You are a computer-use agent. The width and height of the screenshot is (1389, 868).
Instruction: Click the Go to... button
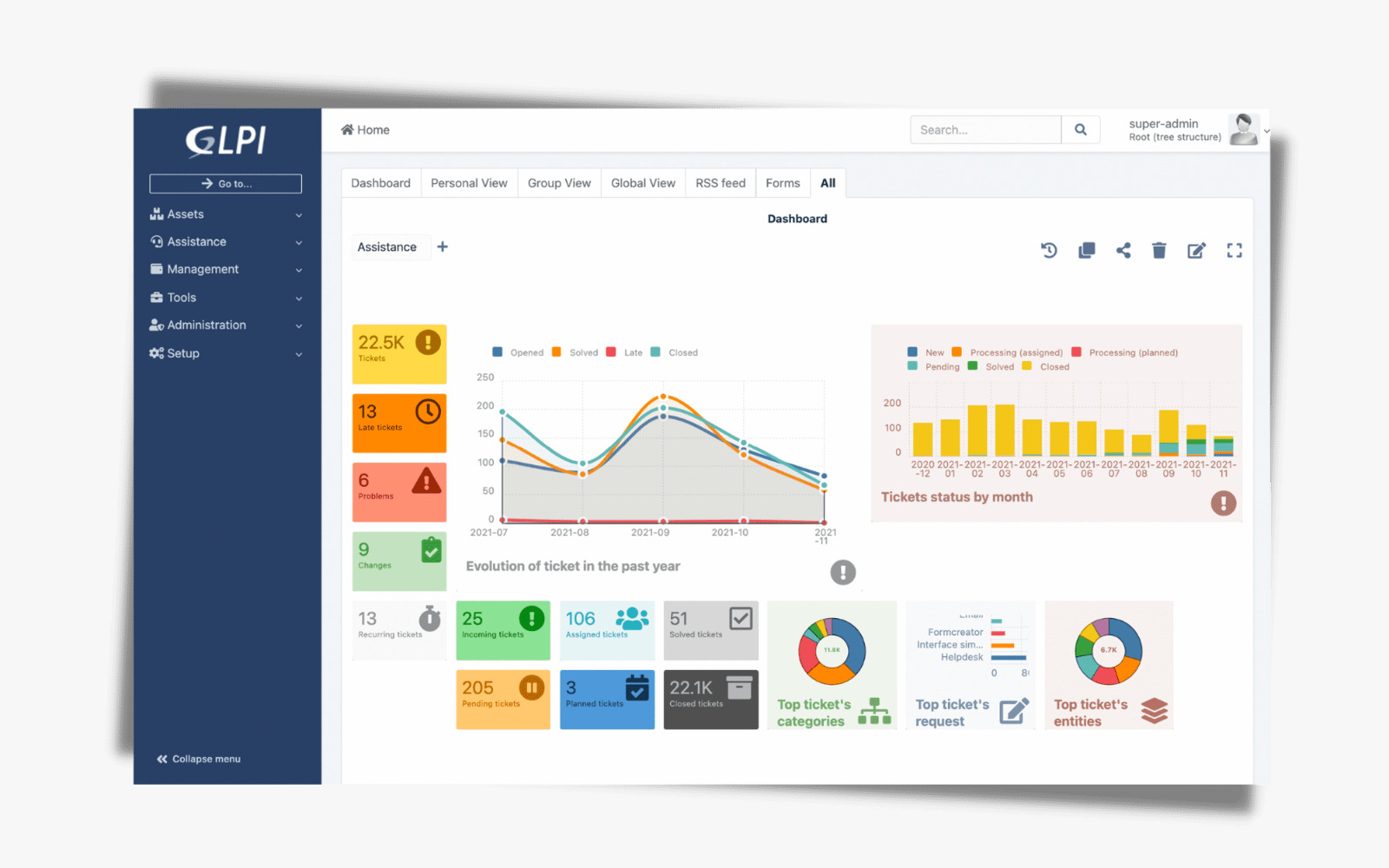(226, 184)
